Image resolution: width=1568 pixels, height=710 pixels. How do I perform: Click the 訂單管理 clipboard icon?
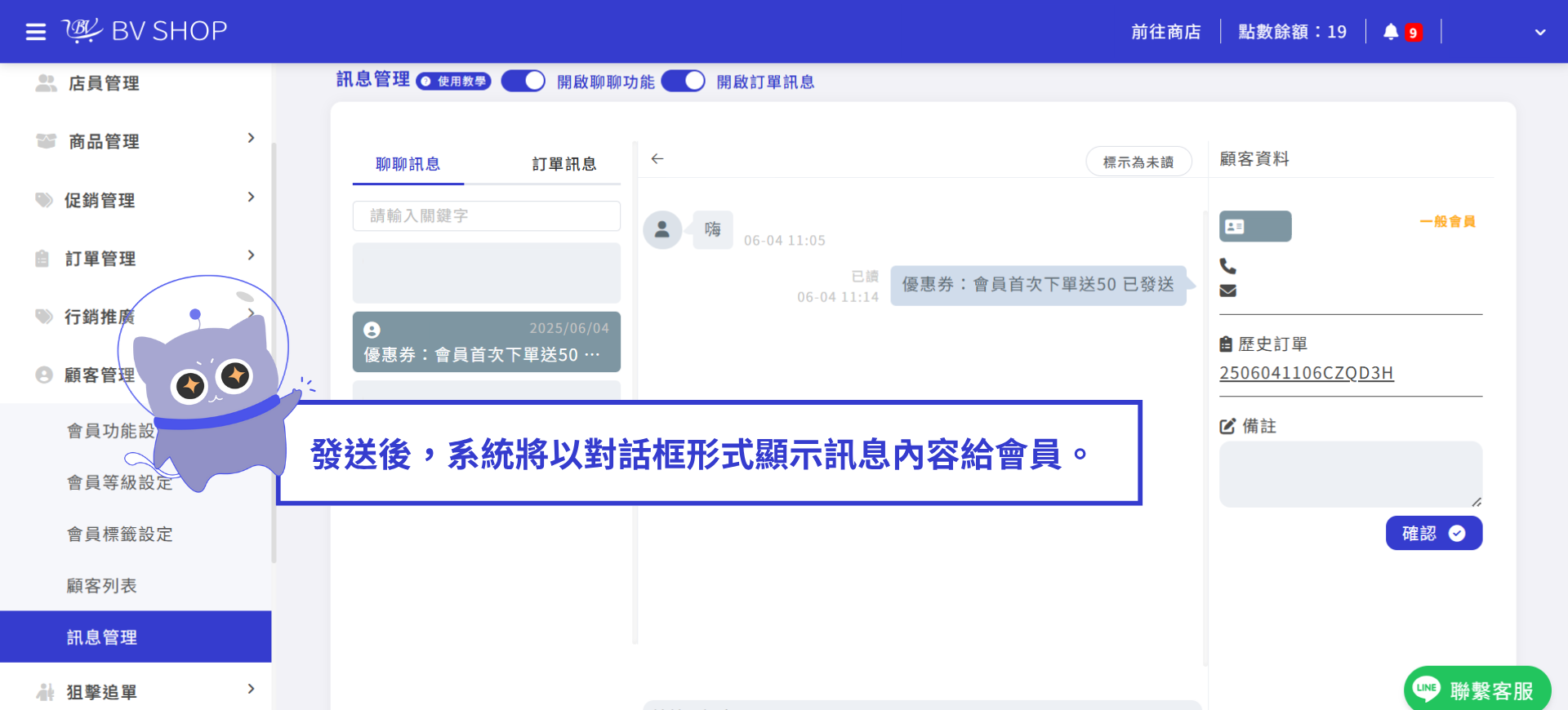click(x=42, y=259)
